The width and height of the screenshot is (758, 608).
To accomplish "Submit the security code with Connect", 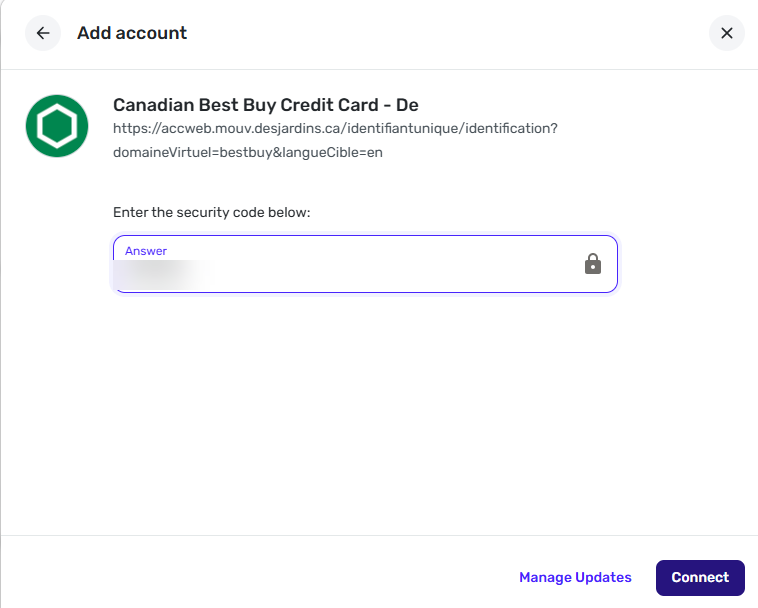I will click(x=700, y=578).
